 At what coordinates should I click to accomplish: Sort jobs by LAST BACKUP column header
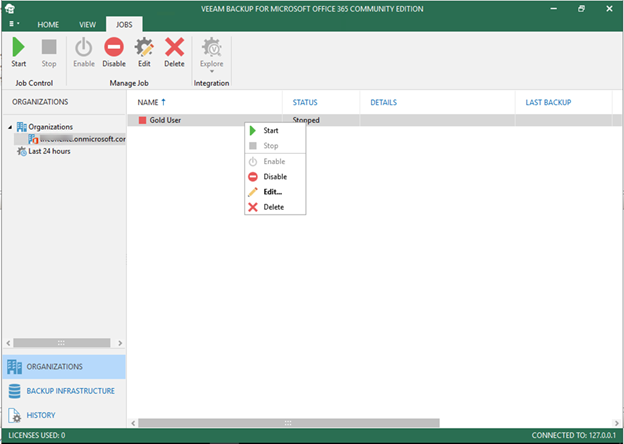pyautogui.click(x=564, y=102)
